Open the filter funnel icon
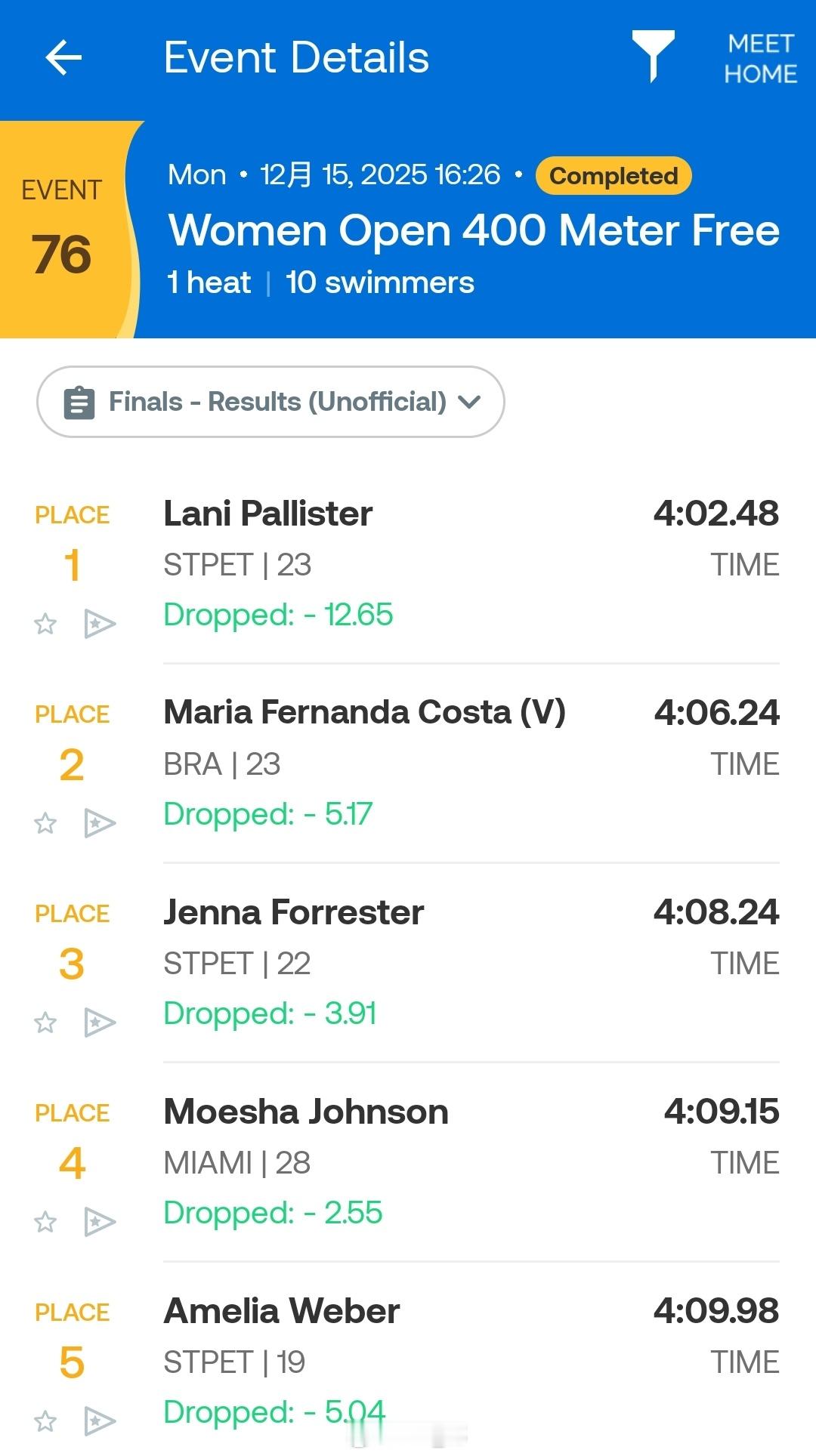This screenshot has width=816, height=1456. 654,56
